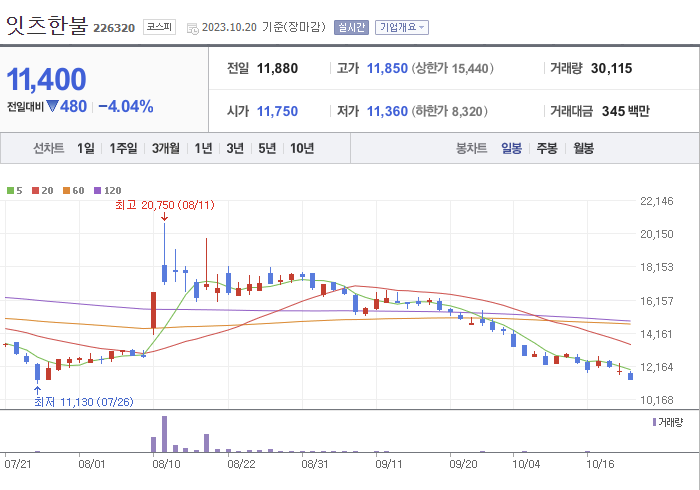Switch to the 3개월 line chart
The height and width of the screenshot is (490, 700).
point(166,148)
